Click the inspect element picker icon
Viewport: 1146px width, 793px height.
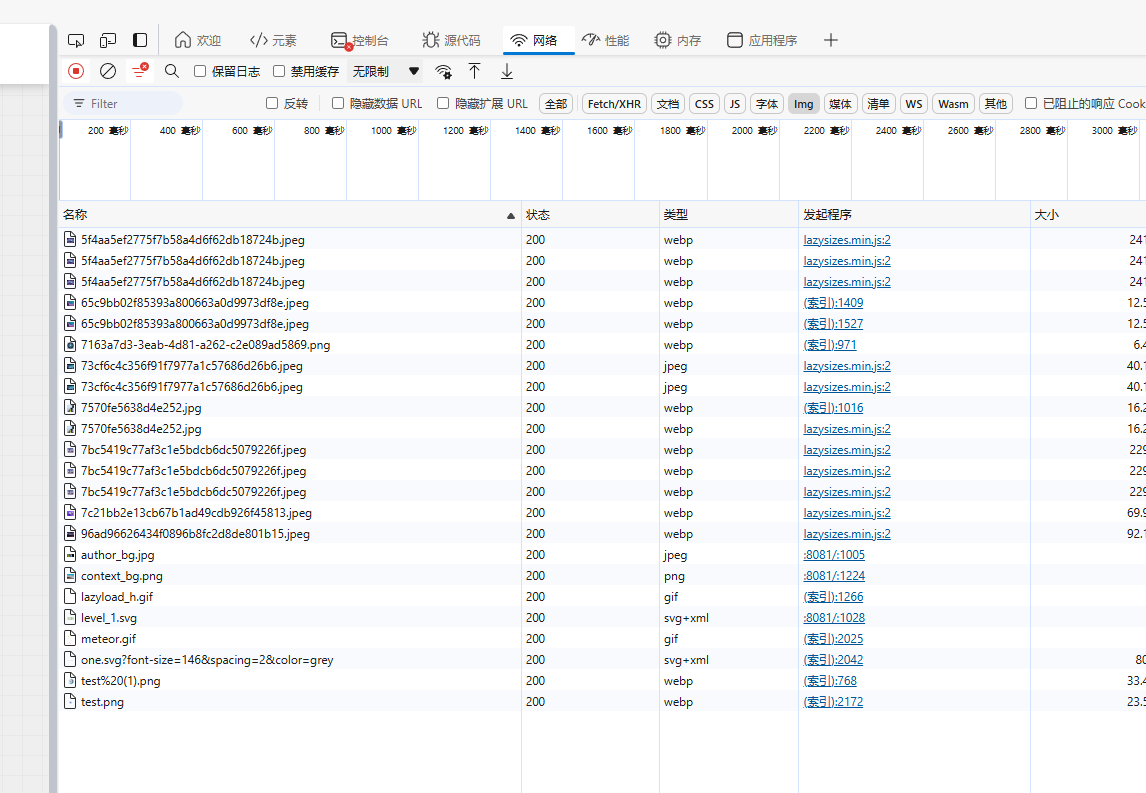(76, 40)
